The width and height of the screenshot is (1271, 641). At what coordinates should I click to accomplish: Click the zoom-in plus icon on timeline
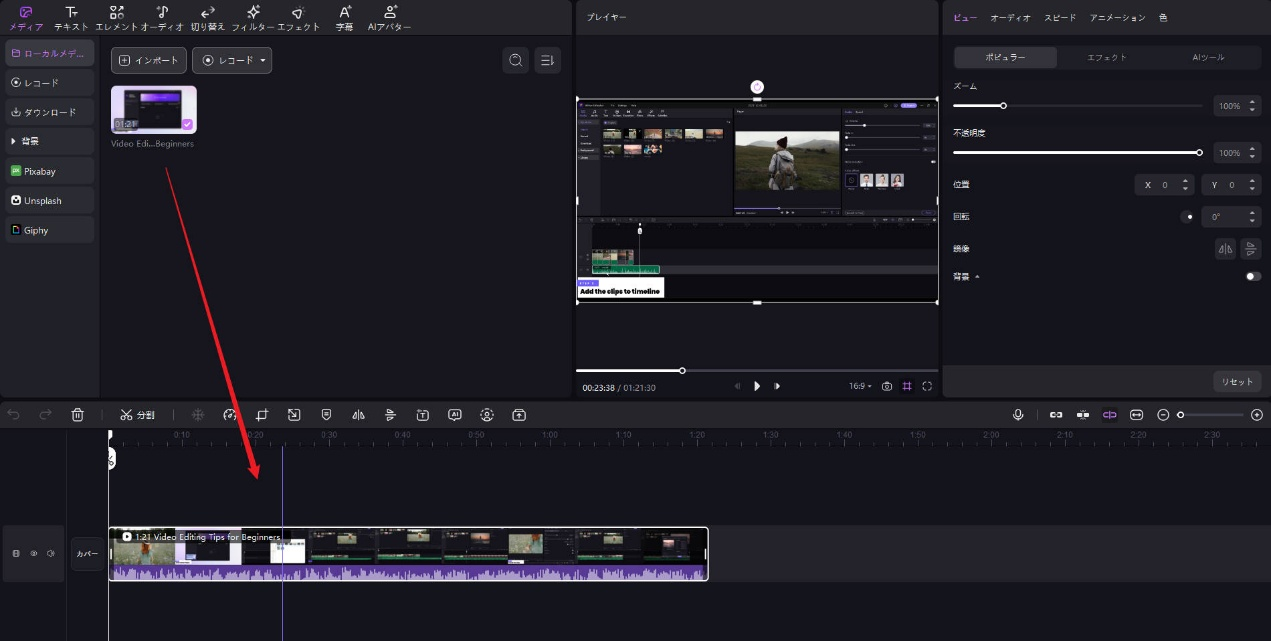(1257, 415)
